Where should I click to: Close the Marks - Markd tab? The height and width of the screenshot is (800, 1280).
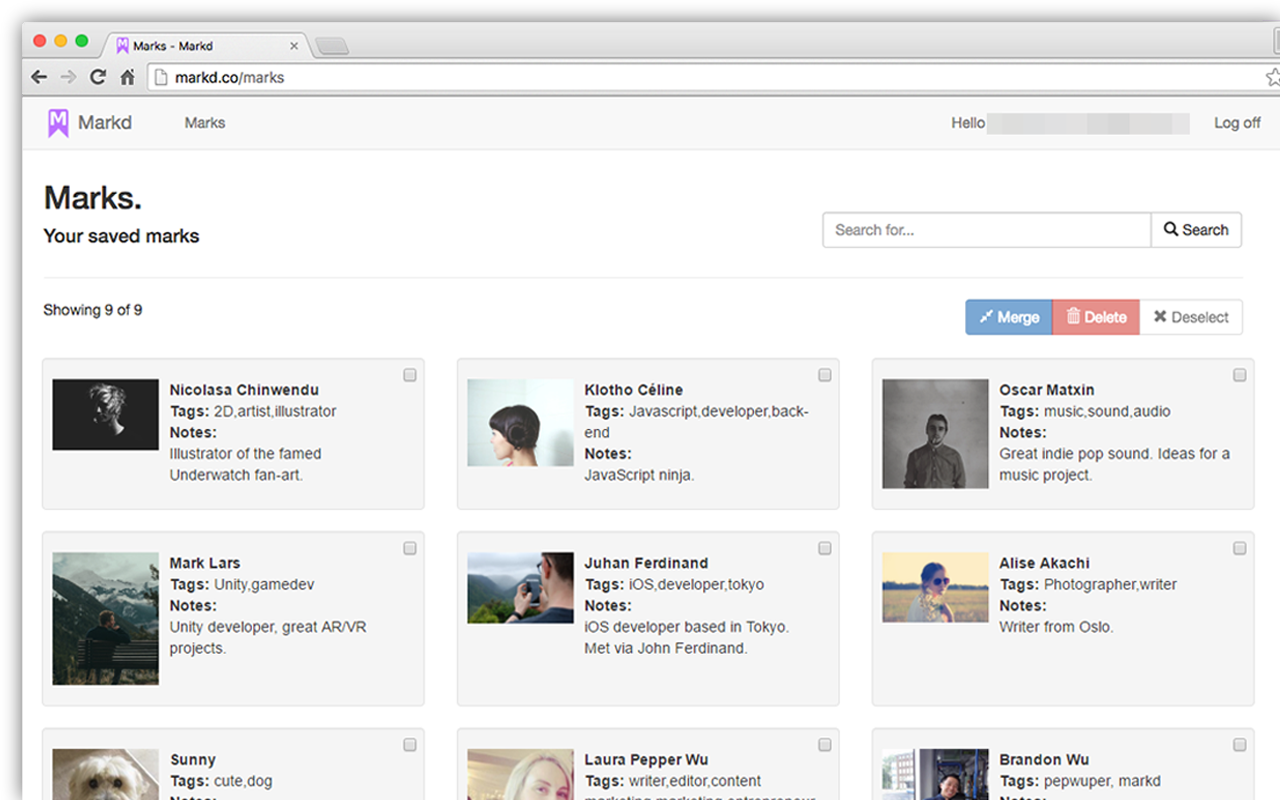coord(295,46)
